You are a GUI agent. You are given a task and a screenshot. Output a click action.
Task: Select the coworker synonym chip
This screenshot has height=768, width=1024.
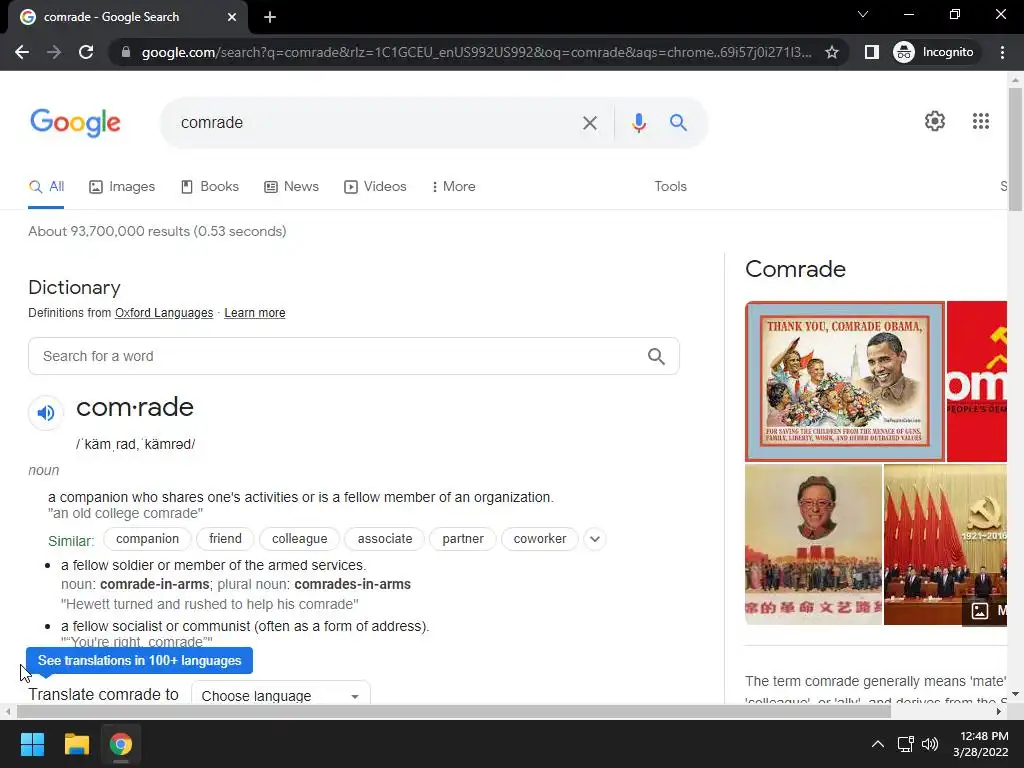click(540, 539)
